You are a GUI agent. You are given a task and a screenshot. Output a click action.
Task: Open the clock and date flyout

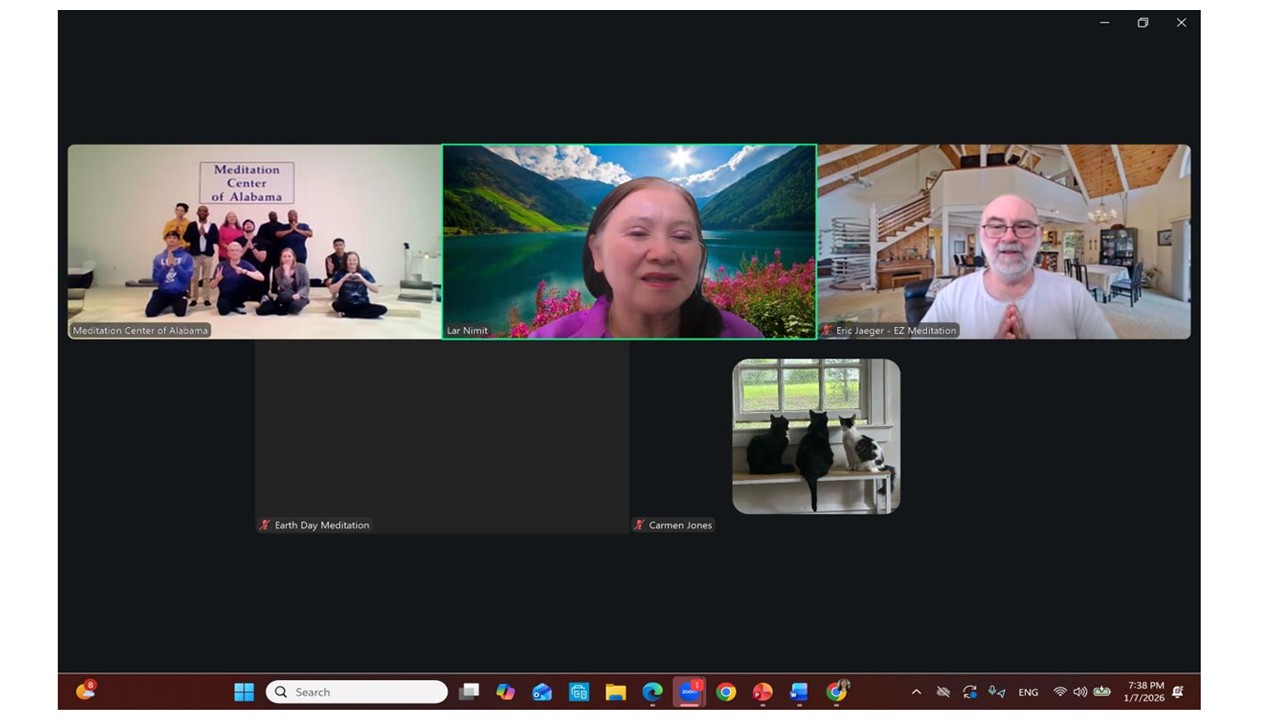point(1145,692)
